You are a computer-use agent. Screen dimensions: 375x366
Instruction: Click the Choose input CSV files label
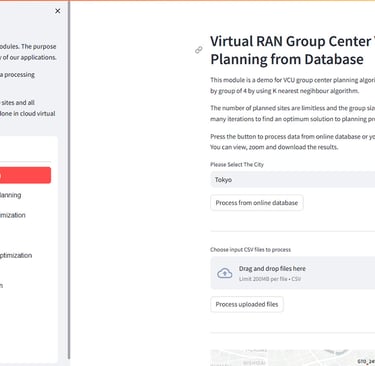pos(250,250)
